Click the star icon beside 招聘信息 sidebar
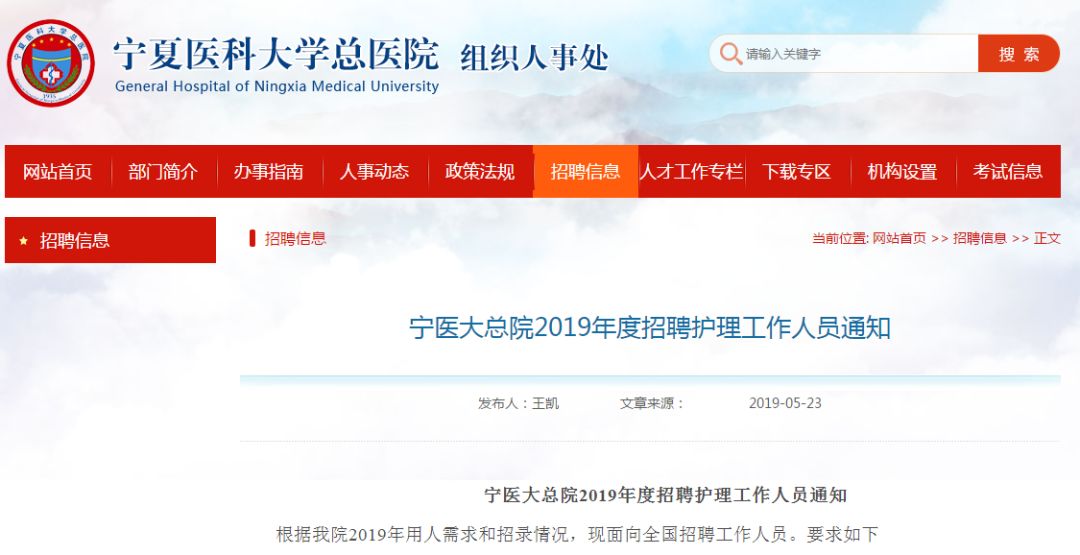The image size is (1080, 555). 23,241
